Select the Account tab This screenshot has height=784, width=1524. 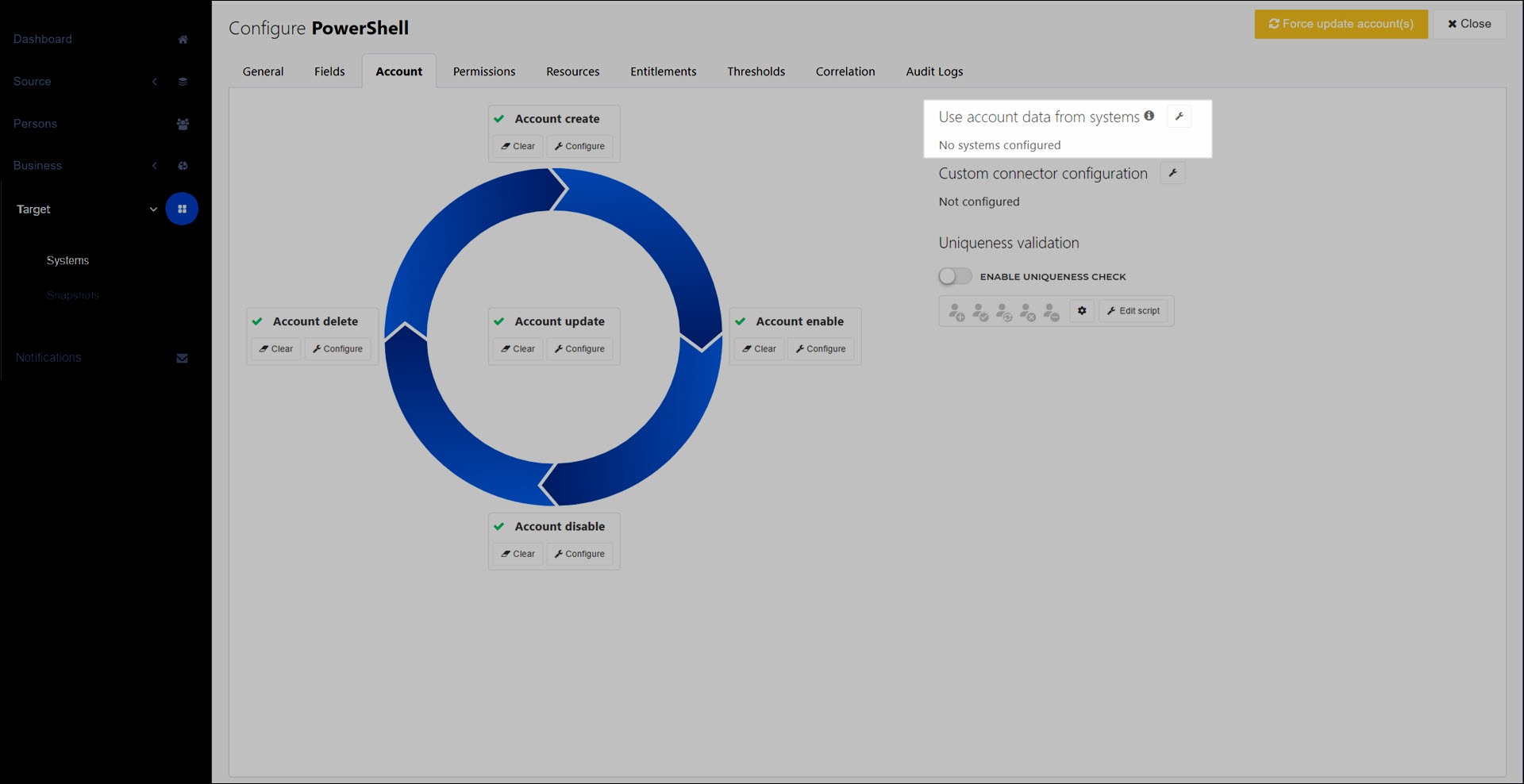399,71
